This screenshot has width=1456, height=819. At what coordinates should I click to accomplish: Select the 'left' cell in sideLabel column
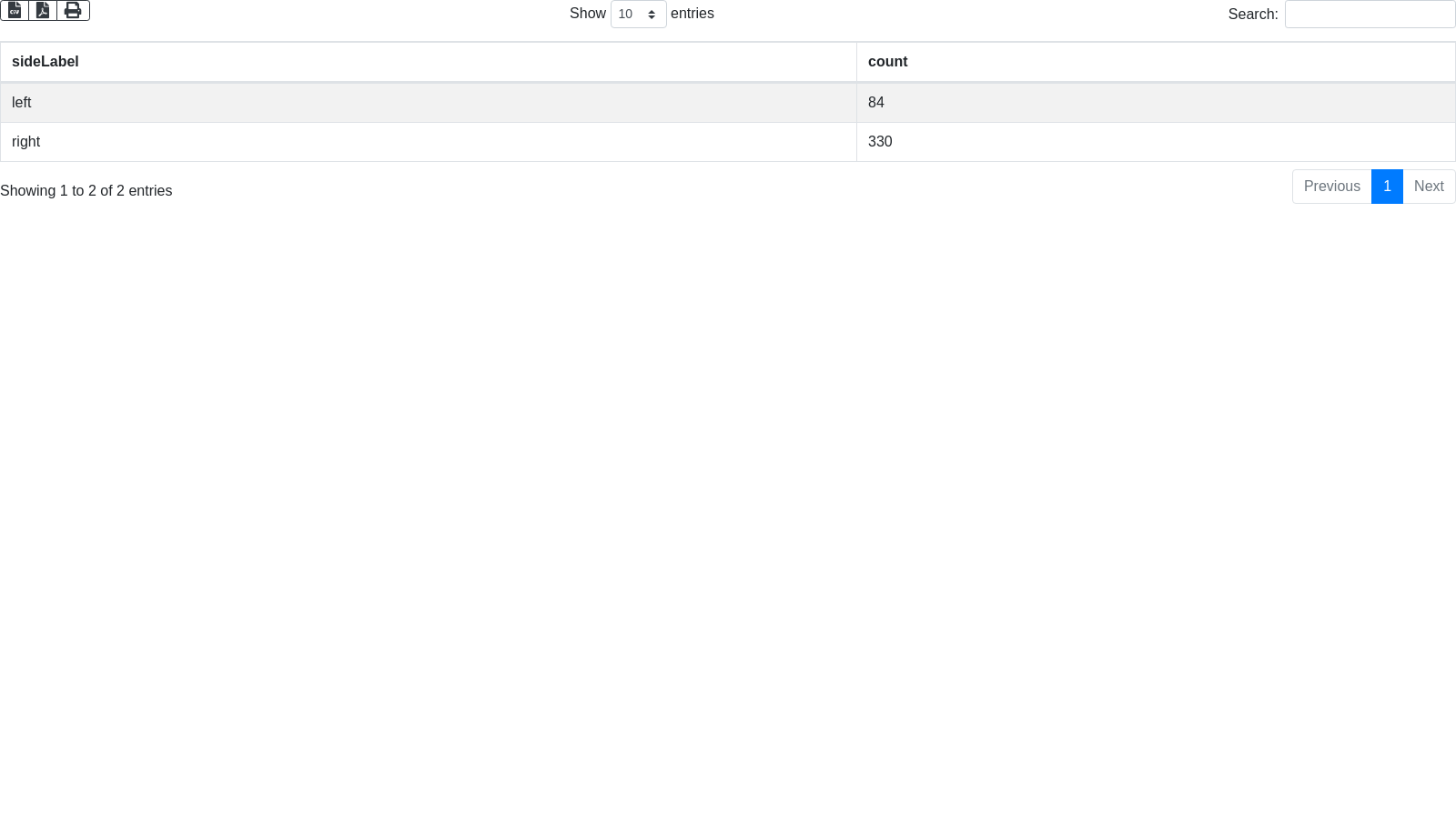[22, 103]
